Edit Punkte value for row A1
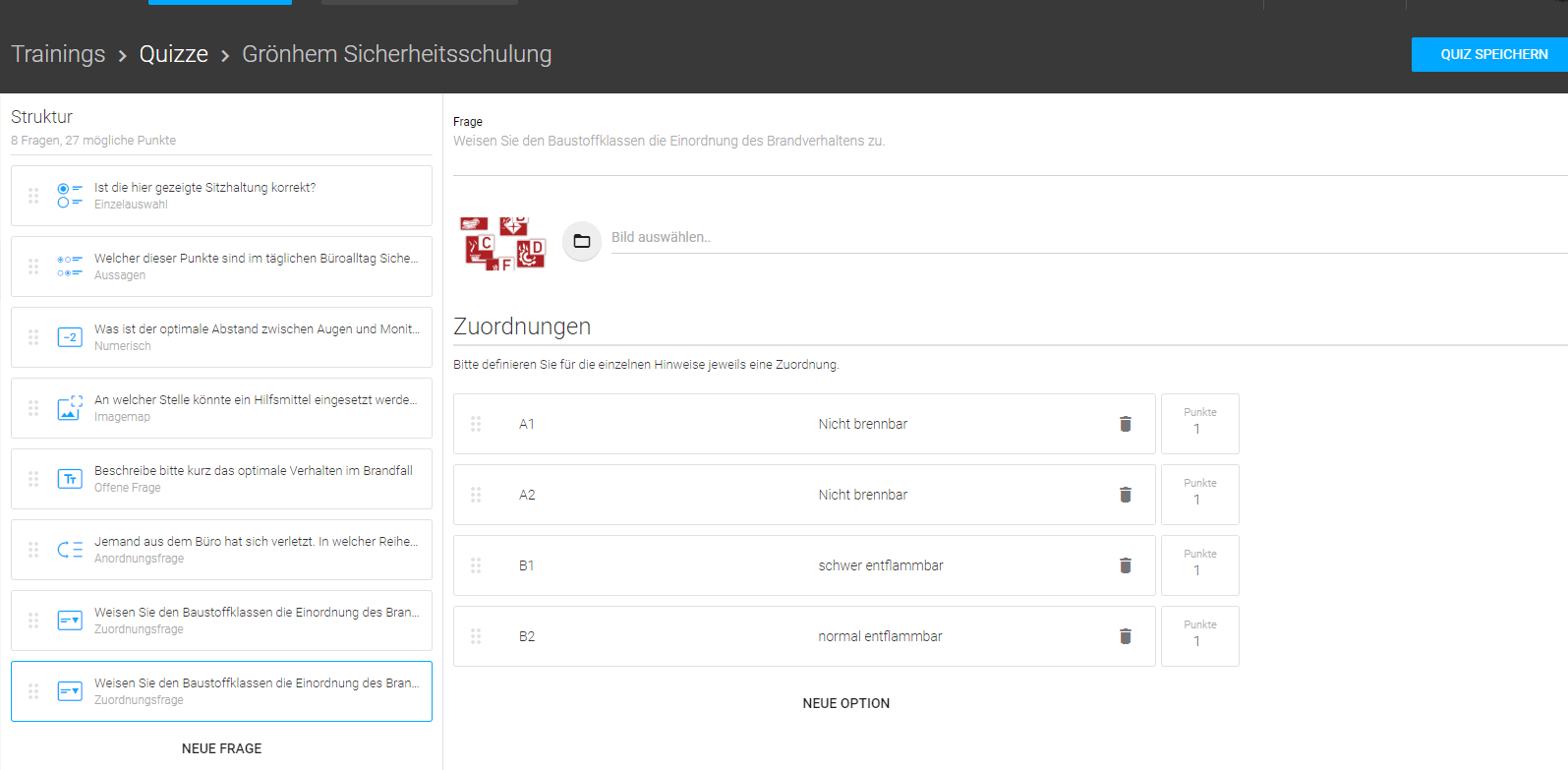This screenshot has width=1568, height=770. (1199, 429)
